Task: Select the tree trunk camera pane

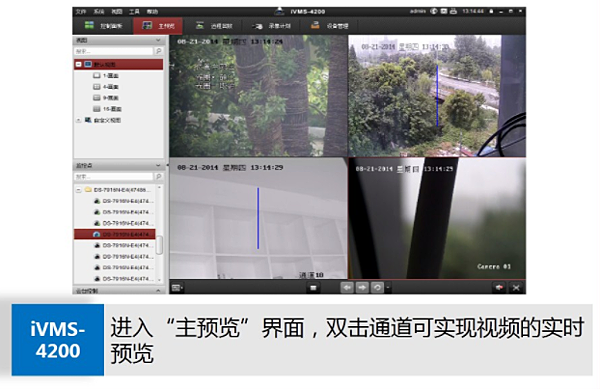Action: 258,96
